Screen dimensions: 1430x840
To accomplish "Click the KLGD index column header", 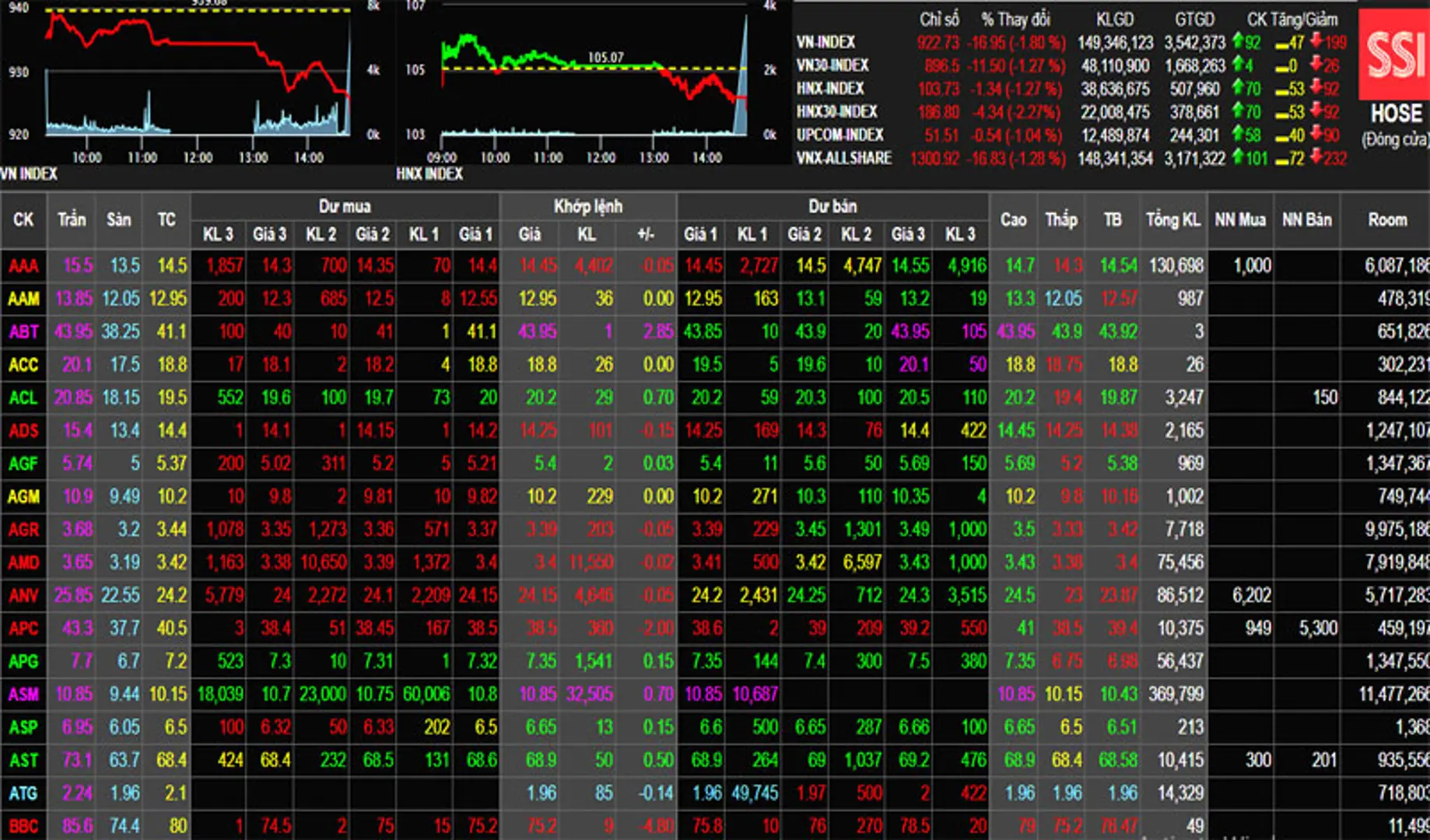I will point(1115,19).
